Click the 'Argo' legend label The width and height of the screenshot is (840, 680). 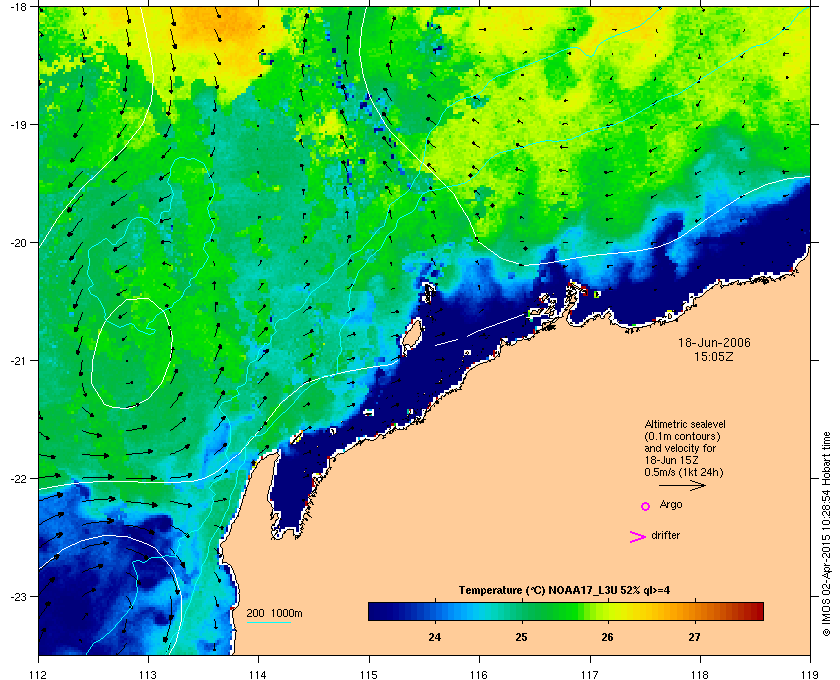coord(671,505)
